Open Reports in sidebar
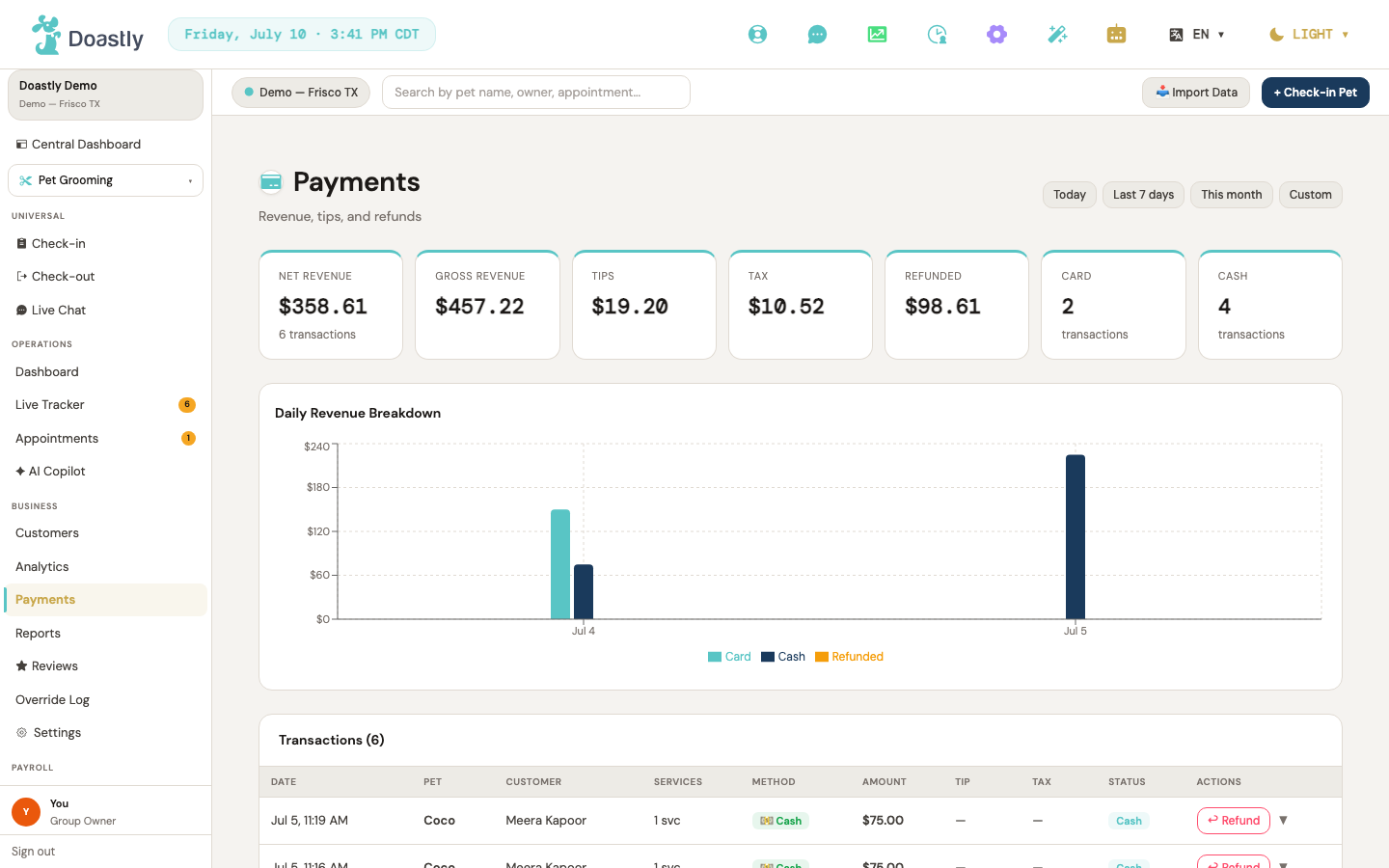This screenshot has height=868, width=1389. [105, 634]
